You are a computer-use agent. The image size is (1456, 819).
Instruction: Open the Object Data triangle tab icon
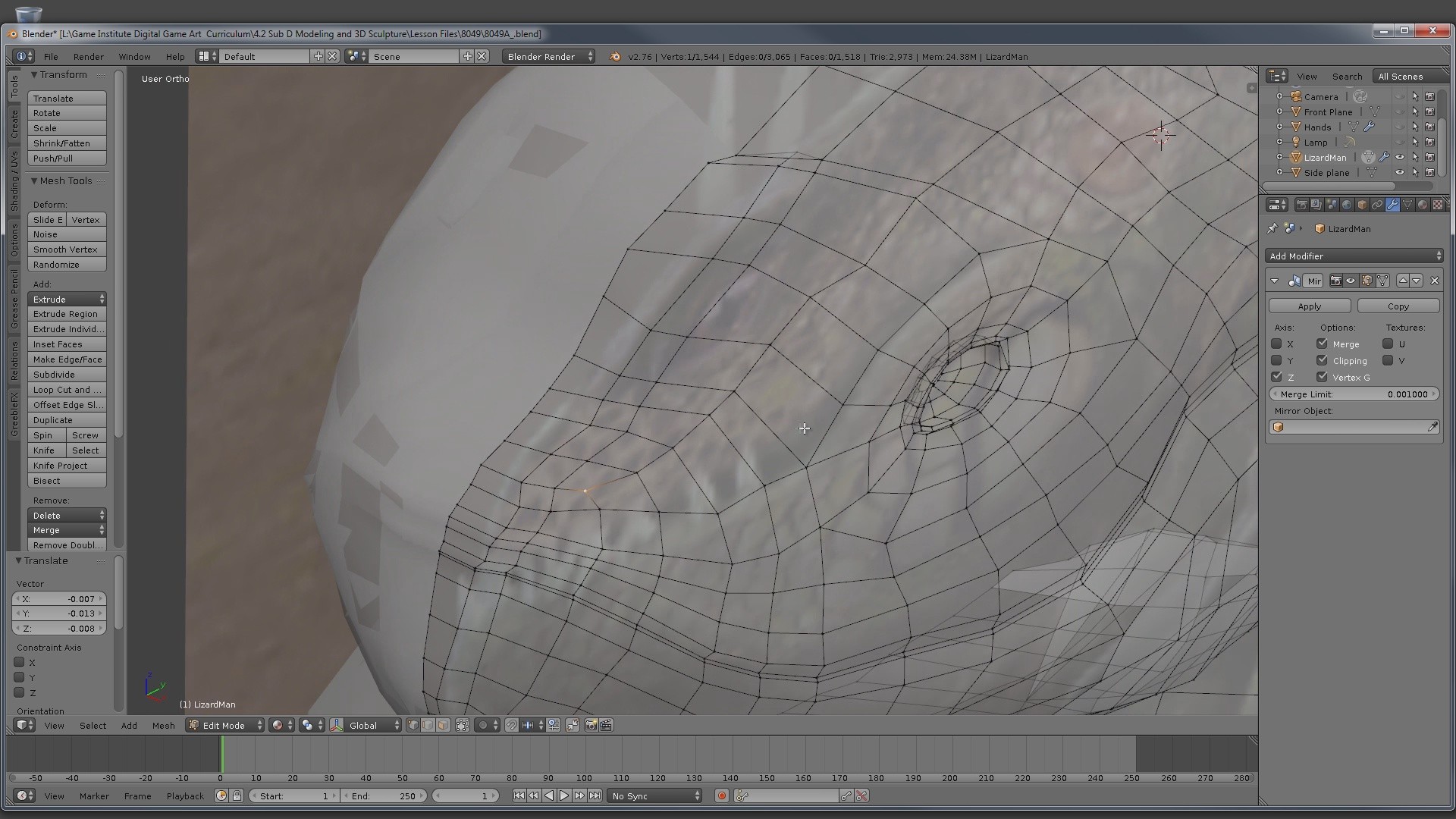tap(1407, 205)
